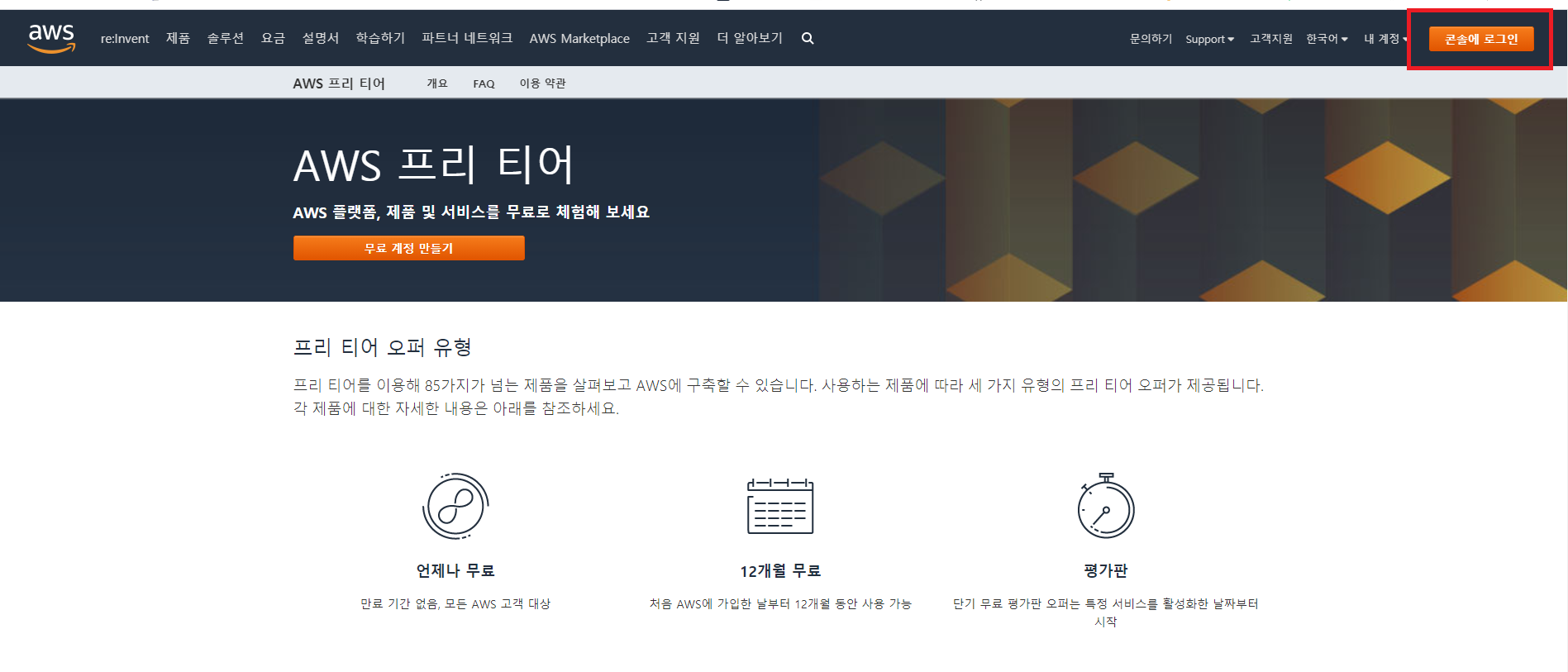Viewport: 1568px width, 672px height.
Task: Click the 콘솔에 로그인 button
Action: pyautogui.click(x=1481, y=39)
